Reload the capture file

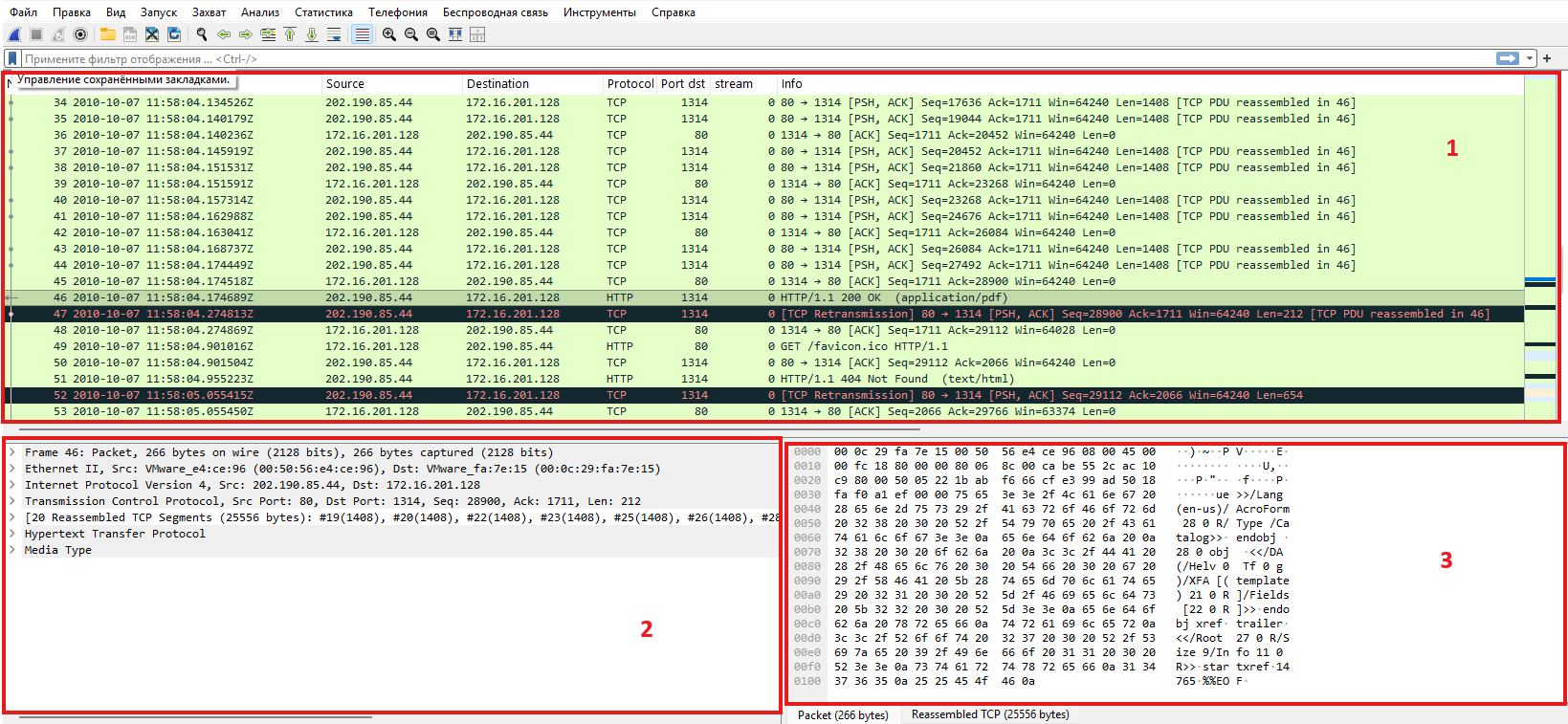174,34
